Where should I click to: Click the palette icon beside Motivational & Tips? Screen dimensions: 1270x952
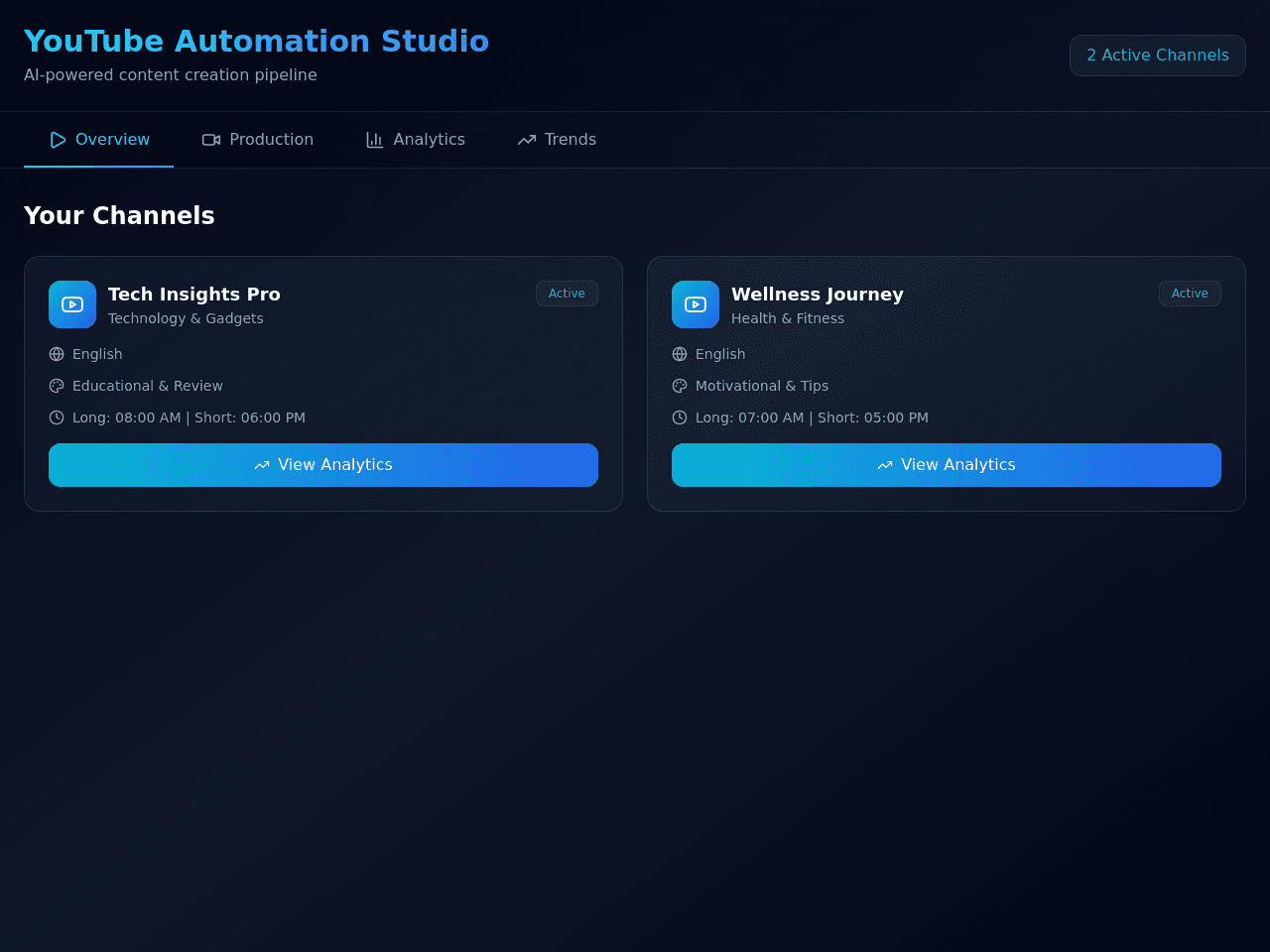click(x=680, y=386)
